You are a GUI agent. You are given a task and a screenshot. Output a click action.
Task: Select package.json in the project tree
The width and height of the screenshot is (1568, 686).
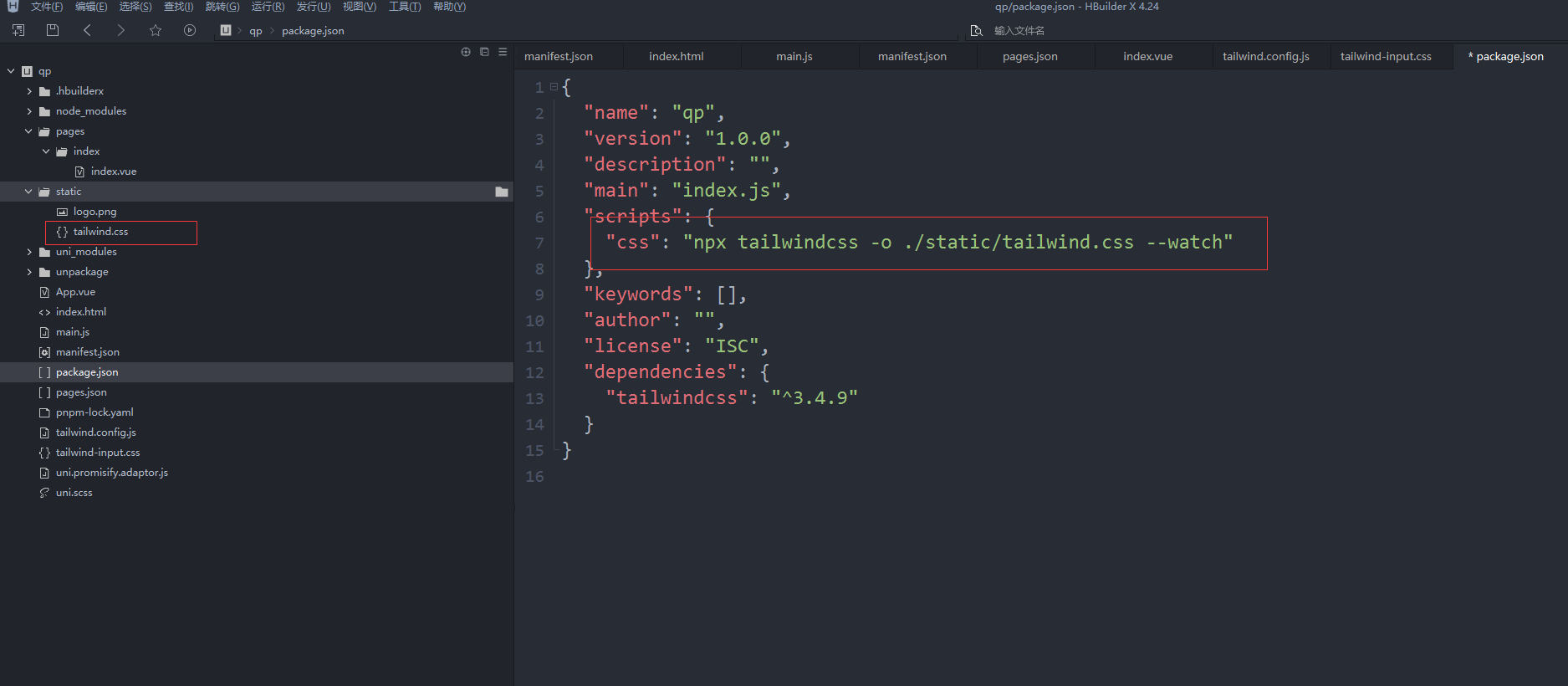87,372
